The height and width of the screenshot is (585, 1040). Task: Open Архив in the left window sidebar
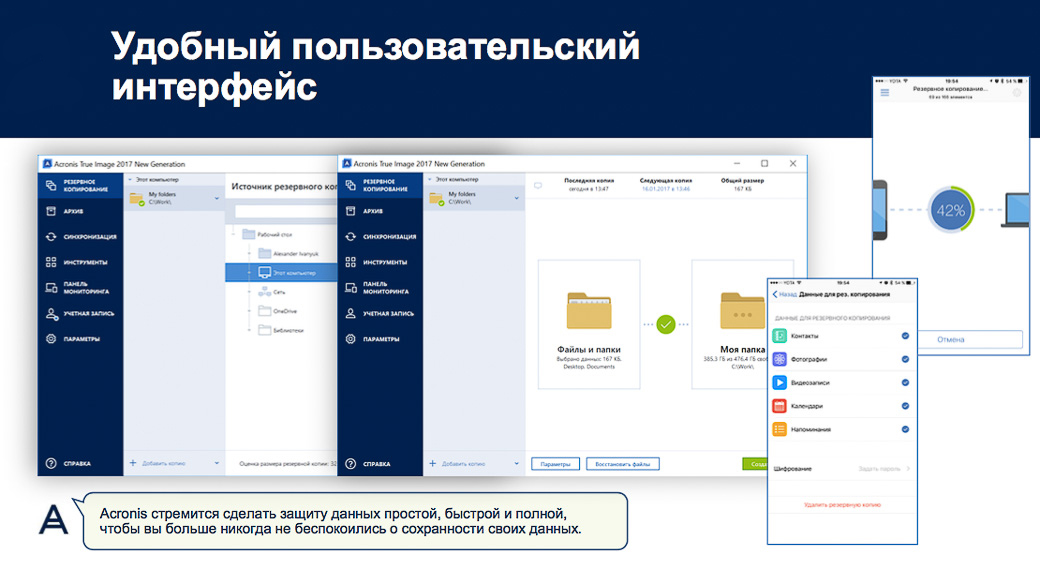click(80, 211)
